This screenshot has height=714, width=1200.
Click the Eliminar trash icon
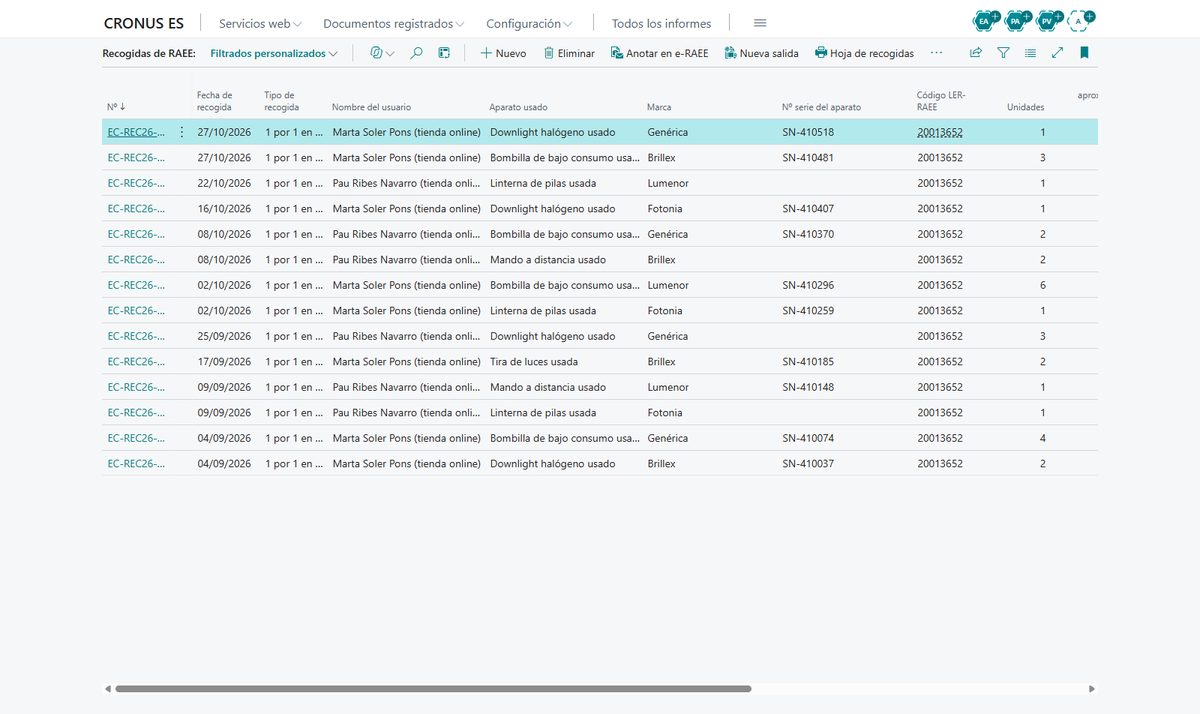coord(549,53)
